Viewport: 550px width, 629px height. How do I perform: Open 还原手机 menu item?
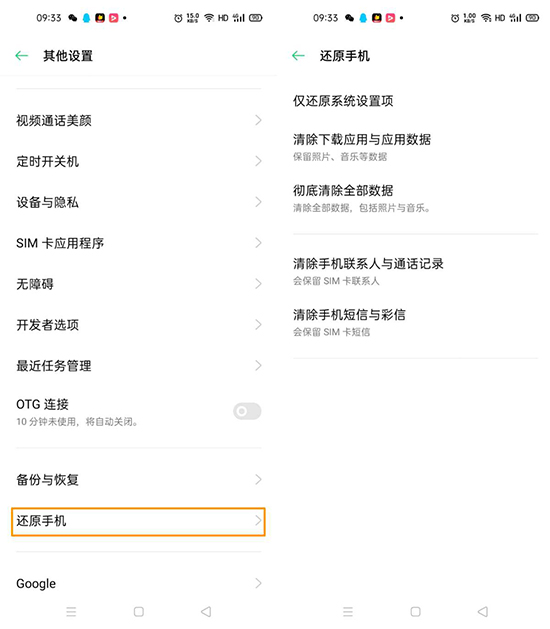(138, 521)
